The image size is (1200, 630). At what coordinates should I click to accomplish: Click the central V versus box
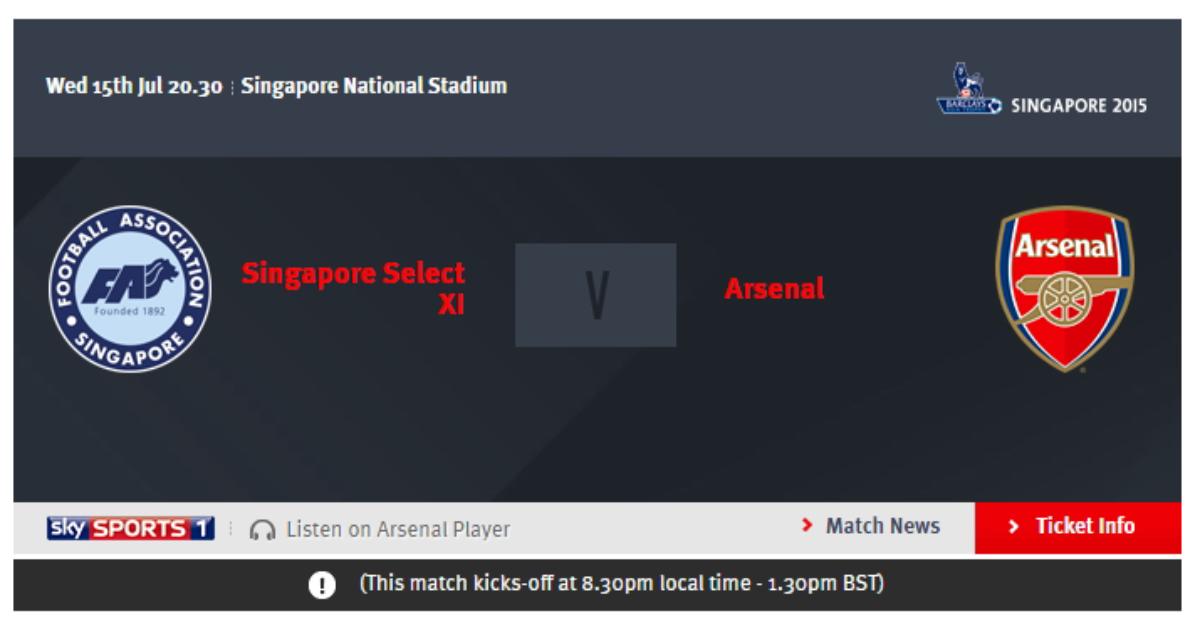tap(596, 295)
